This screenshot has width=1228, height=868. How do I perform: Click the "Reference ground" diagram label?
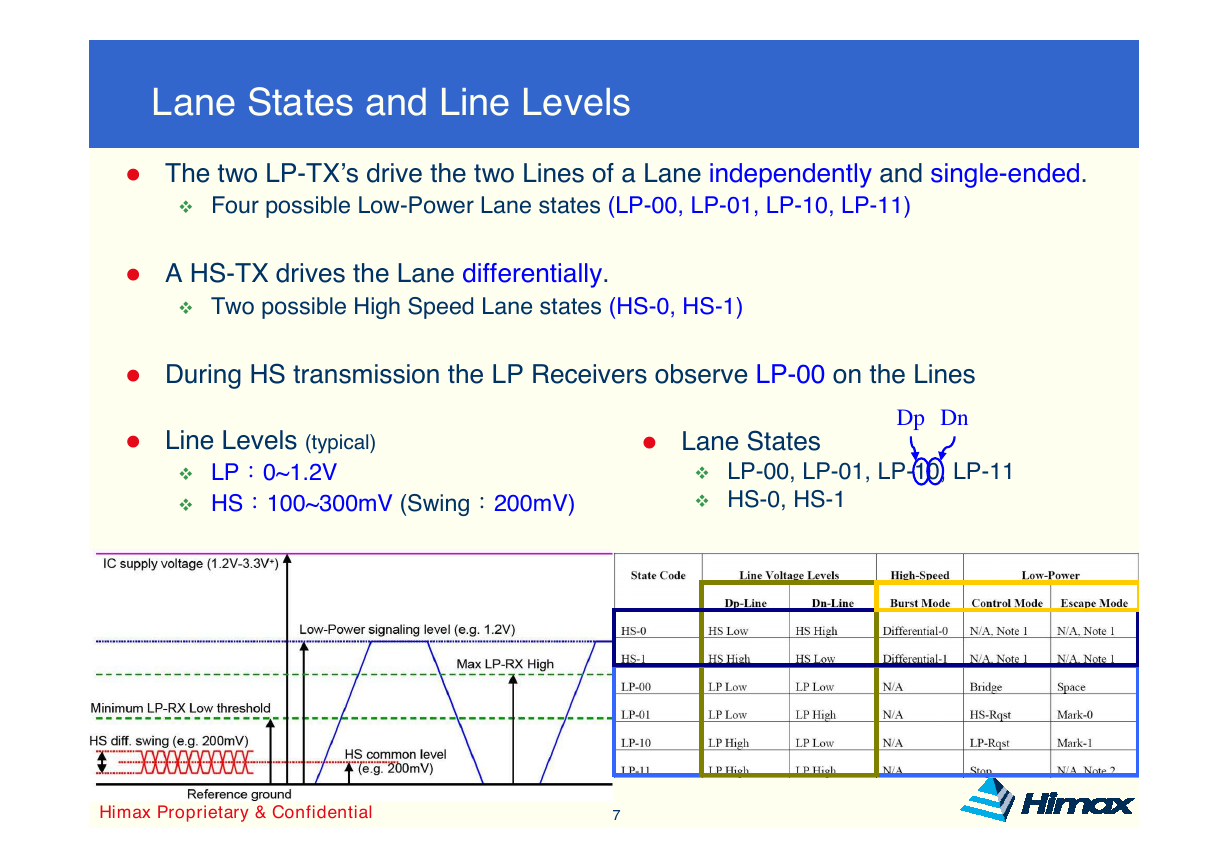click(x=239, y=795)
